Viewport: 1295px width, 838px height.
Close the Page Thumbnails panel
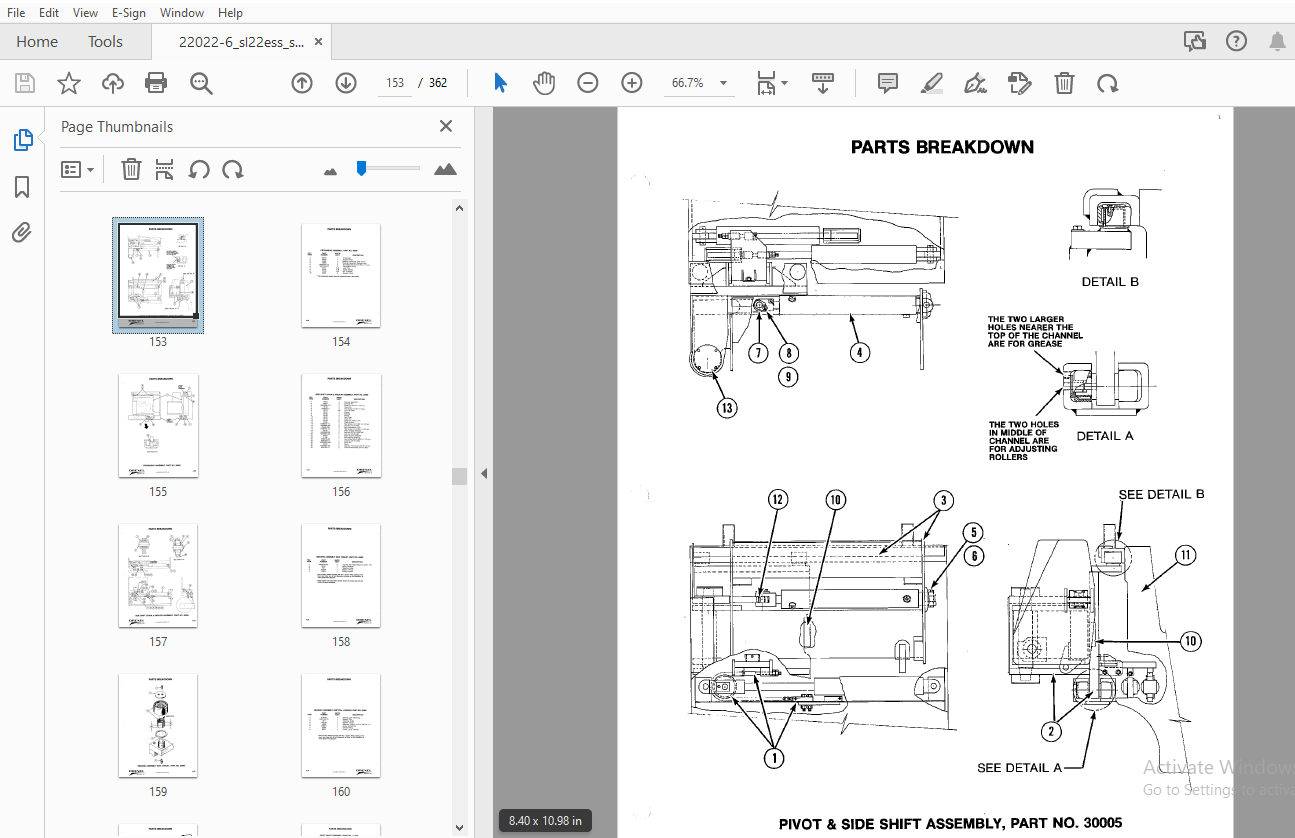pyautogui.click(x=446, y=126)
